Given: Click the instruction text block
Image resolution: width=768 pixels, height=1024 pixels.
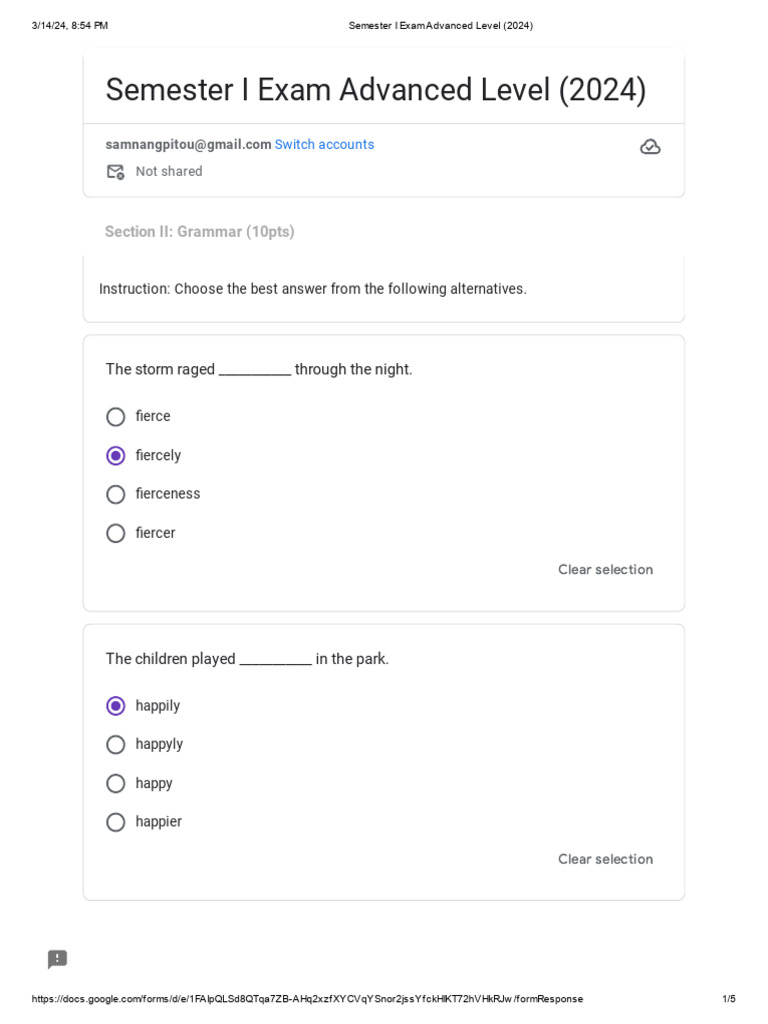Looking at the screenshot, I should [313, 289].
